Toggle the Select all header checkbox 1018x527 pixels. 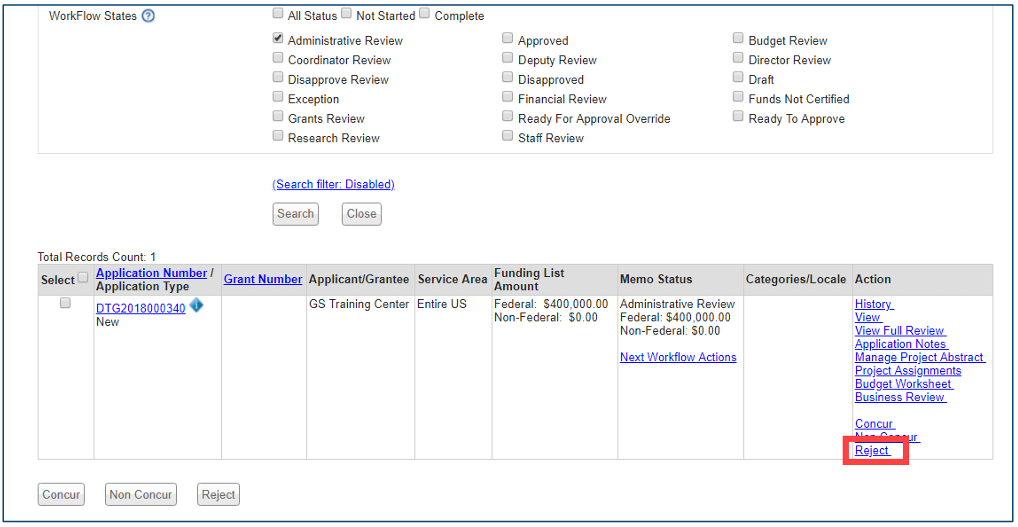coord(83,279)
